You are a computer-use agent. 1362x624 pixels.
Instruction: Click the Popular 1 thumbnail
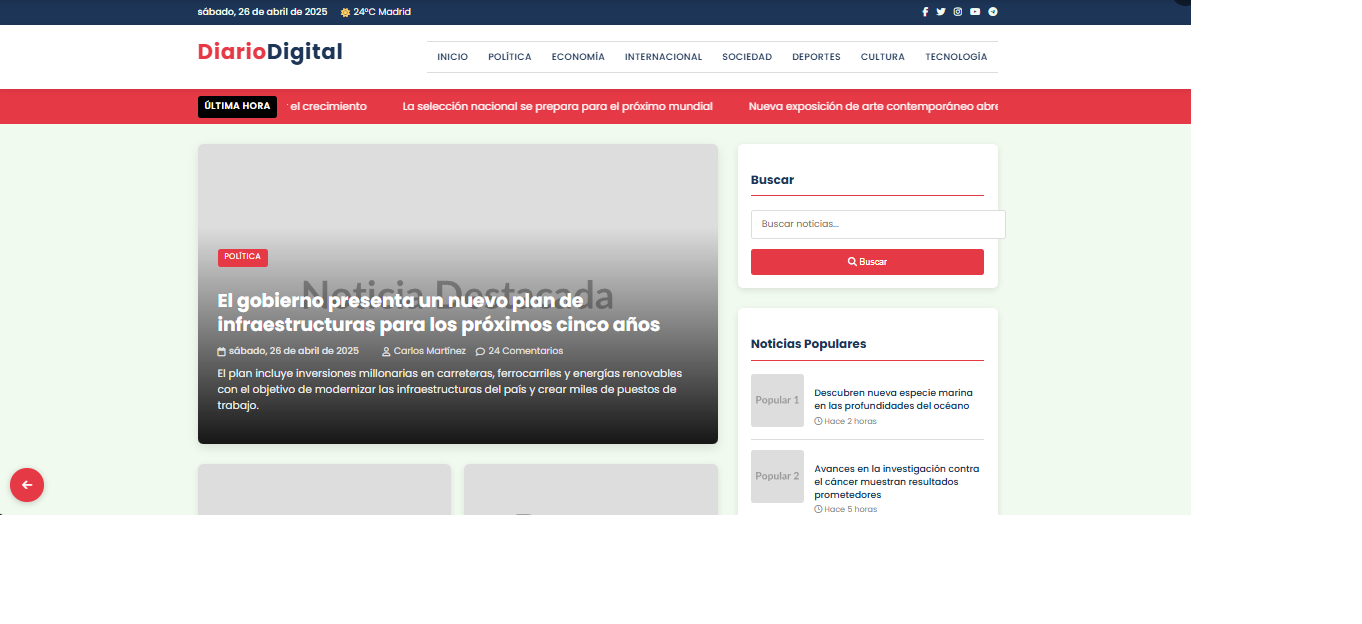point(777,400)
